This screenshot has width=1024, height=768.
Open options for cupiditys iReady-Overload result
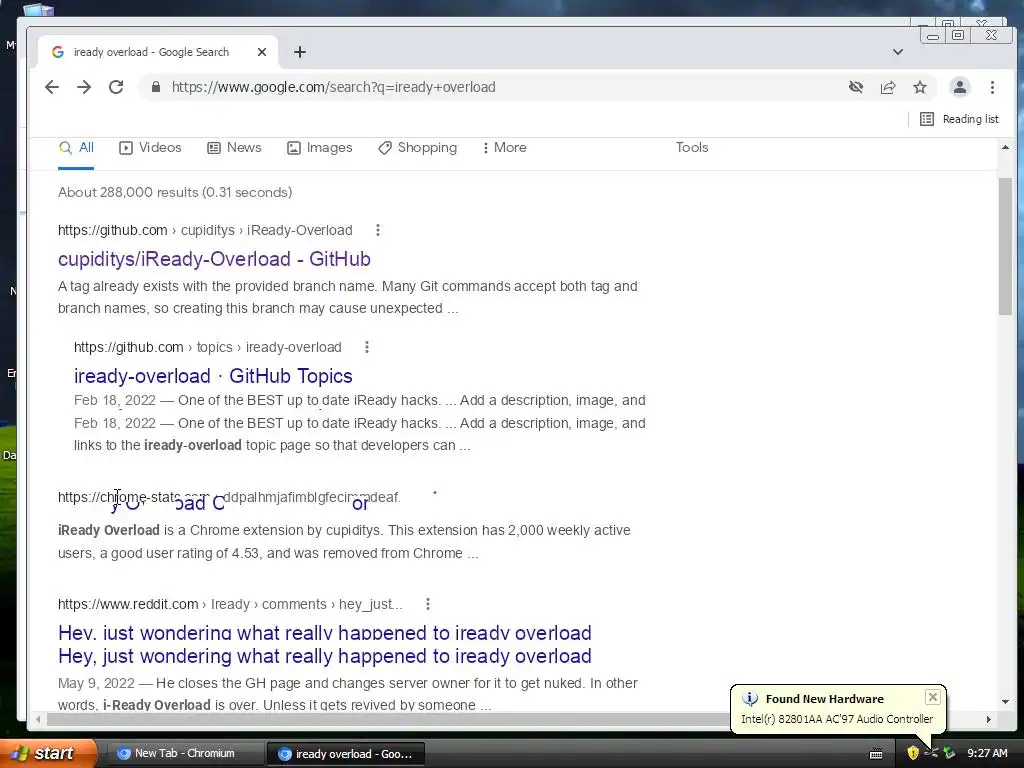(x=378, y=230)
